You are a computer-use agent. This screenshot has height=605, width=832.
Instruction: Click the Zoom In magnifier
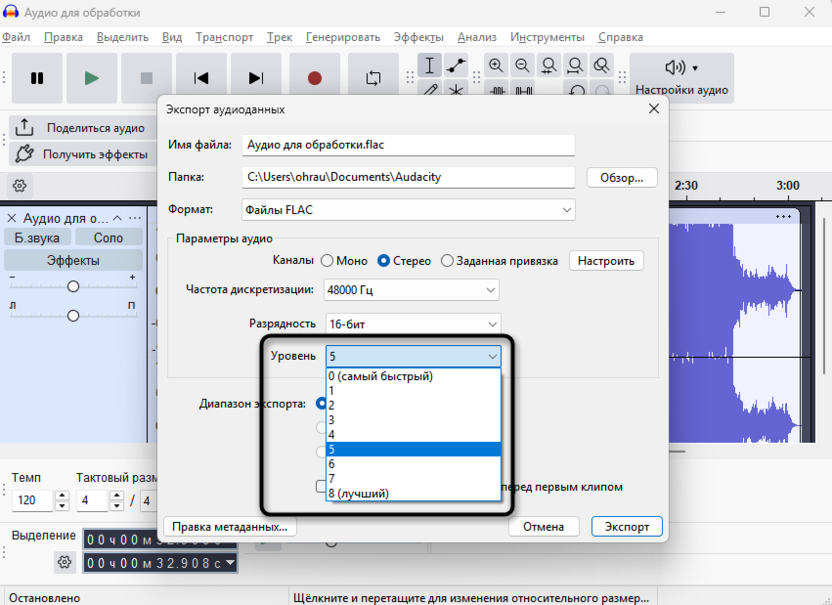(x=496, y=66)
